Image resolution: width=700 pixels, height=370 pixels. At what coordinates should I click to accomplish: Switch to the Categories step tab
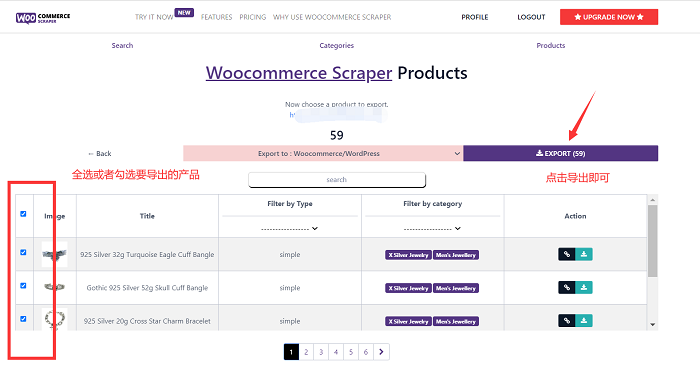click(x=337, y=46)
